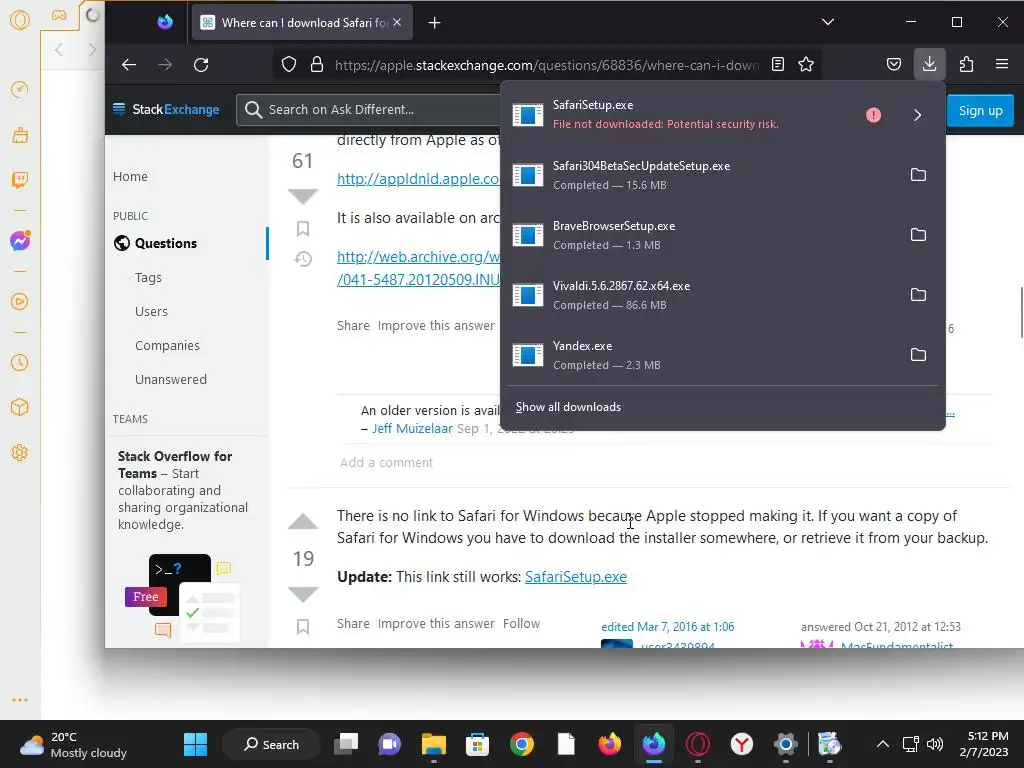Close the 'Where can I download Safari' tab

397,22
